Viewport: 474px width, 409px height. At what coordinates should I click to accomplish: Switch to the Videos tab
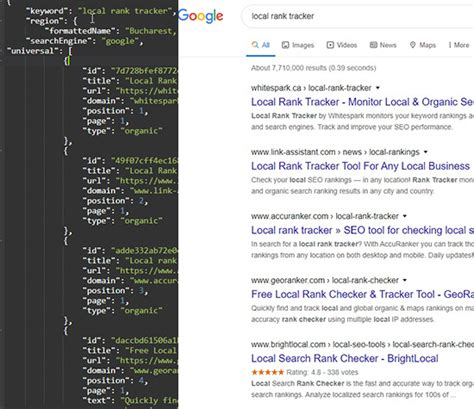click(x=342, y=45)
